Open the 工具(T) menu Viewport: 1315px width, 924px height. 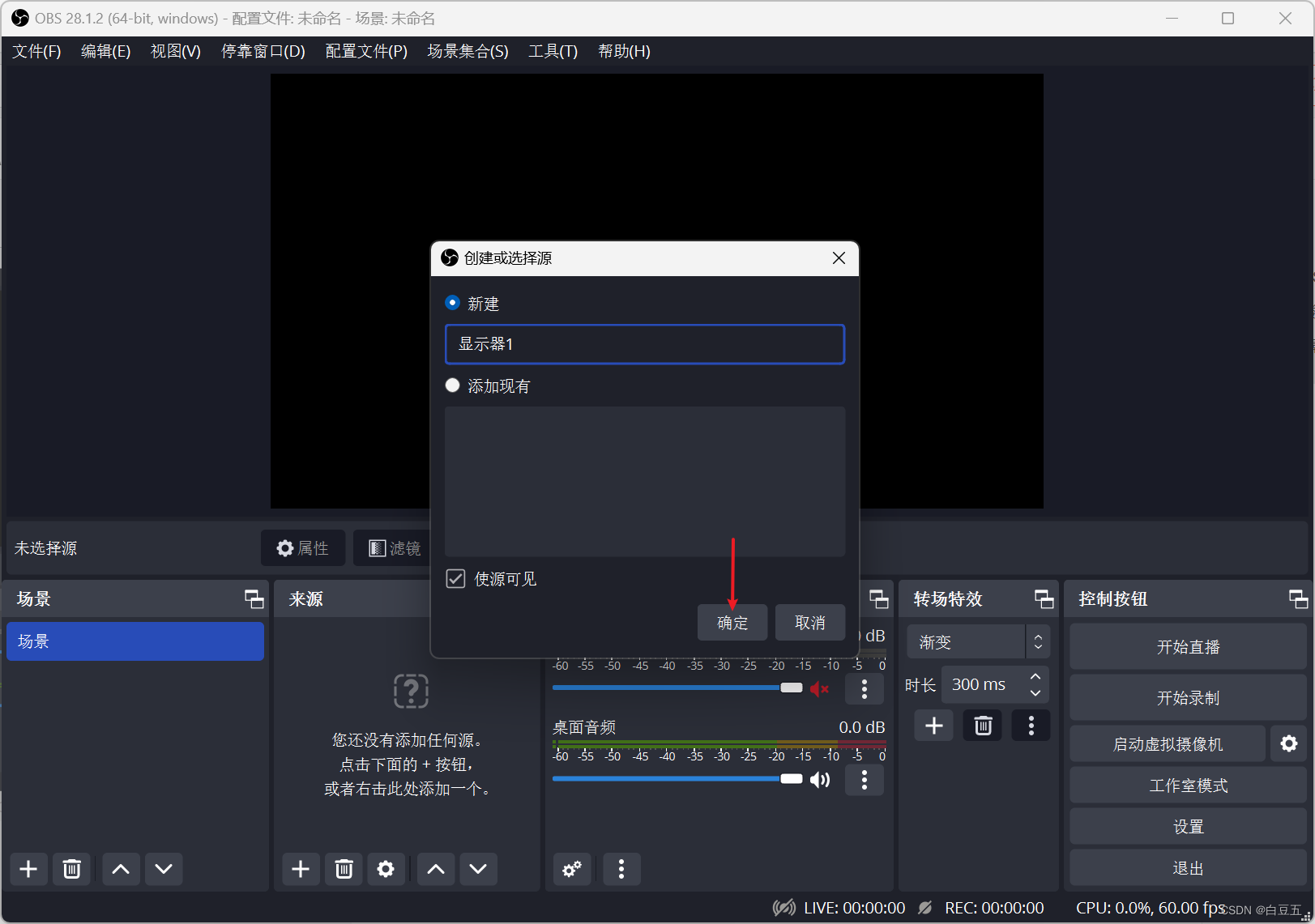point(553,51)
